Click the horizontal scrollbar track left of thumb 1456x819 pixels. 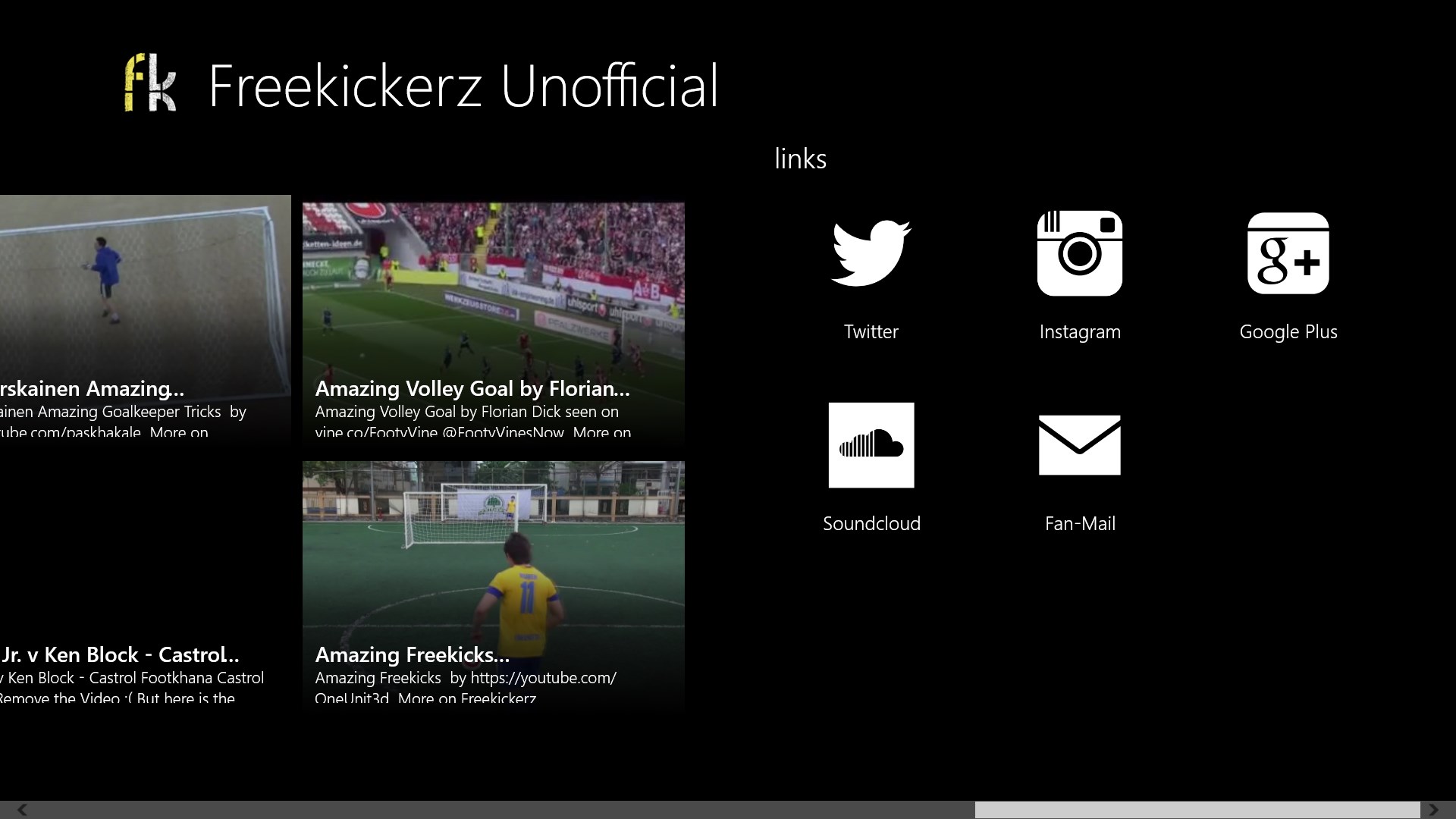click(x=504, y=810)
